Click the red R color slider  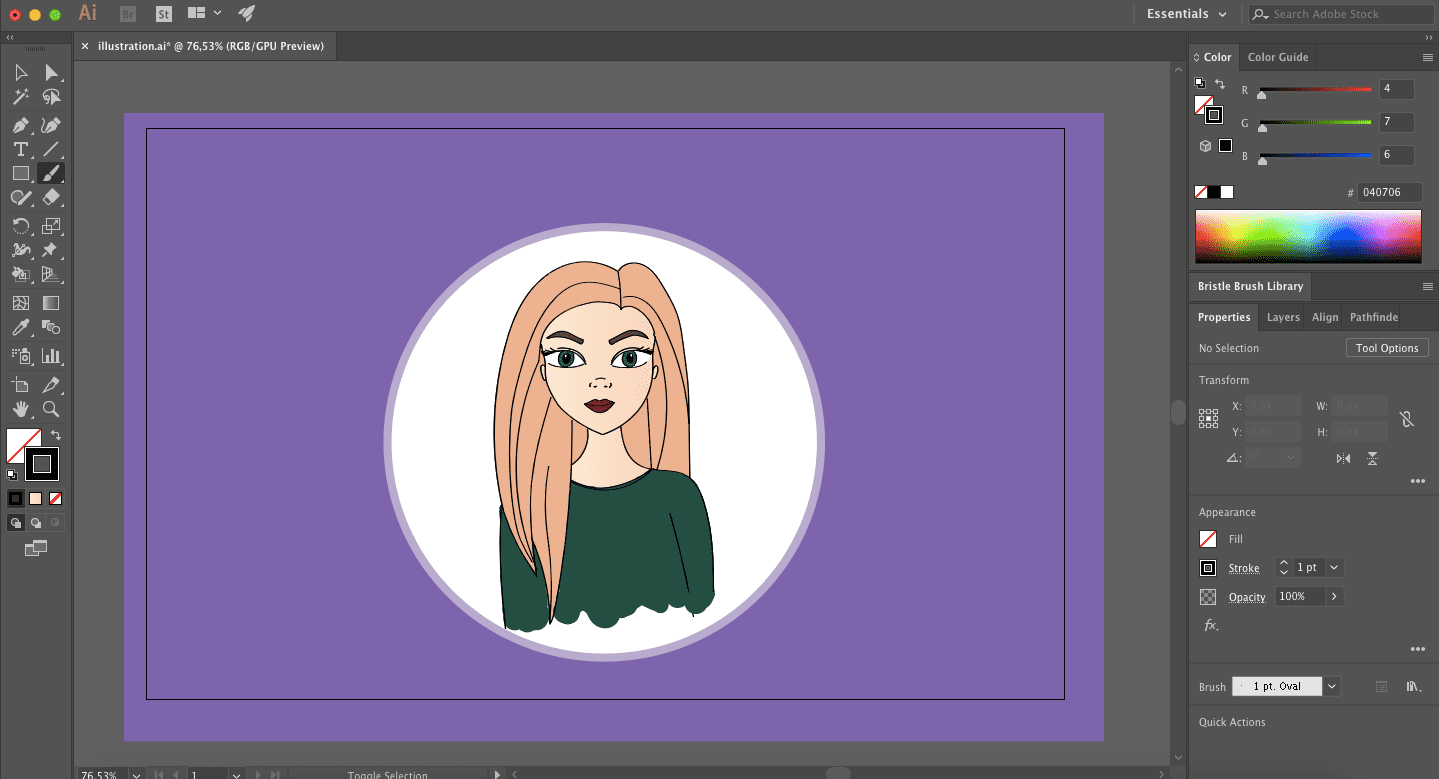point(1315,90)
